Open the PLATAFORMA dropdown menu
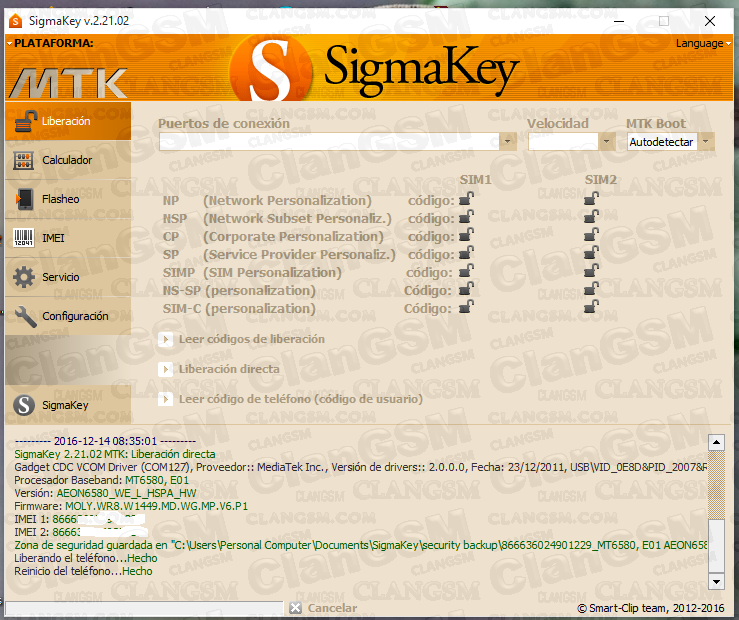 coord(50,43)
